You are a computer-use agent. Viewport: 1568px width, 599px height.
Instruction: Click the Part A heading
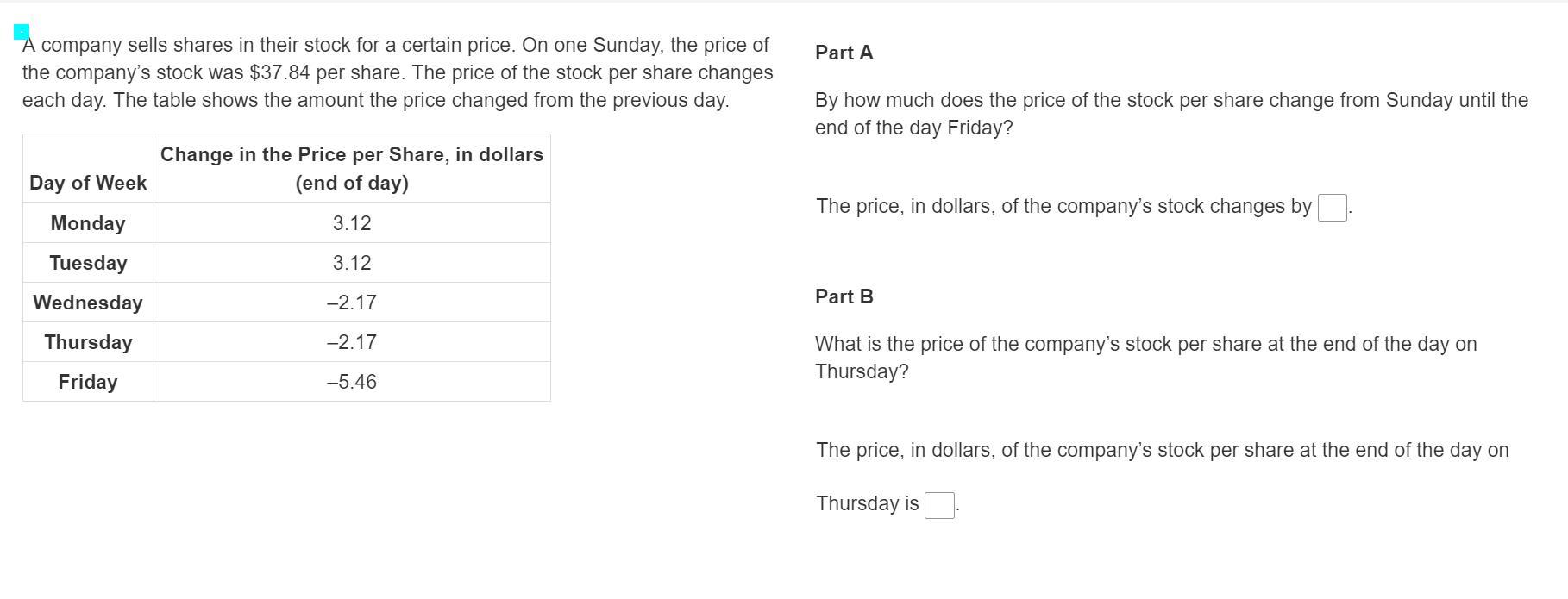click(x=844, y=53)
